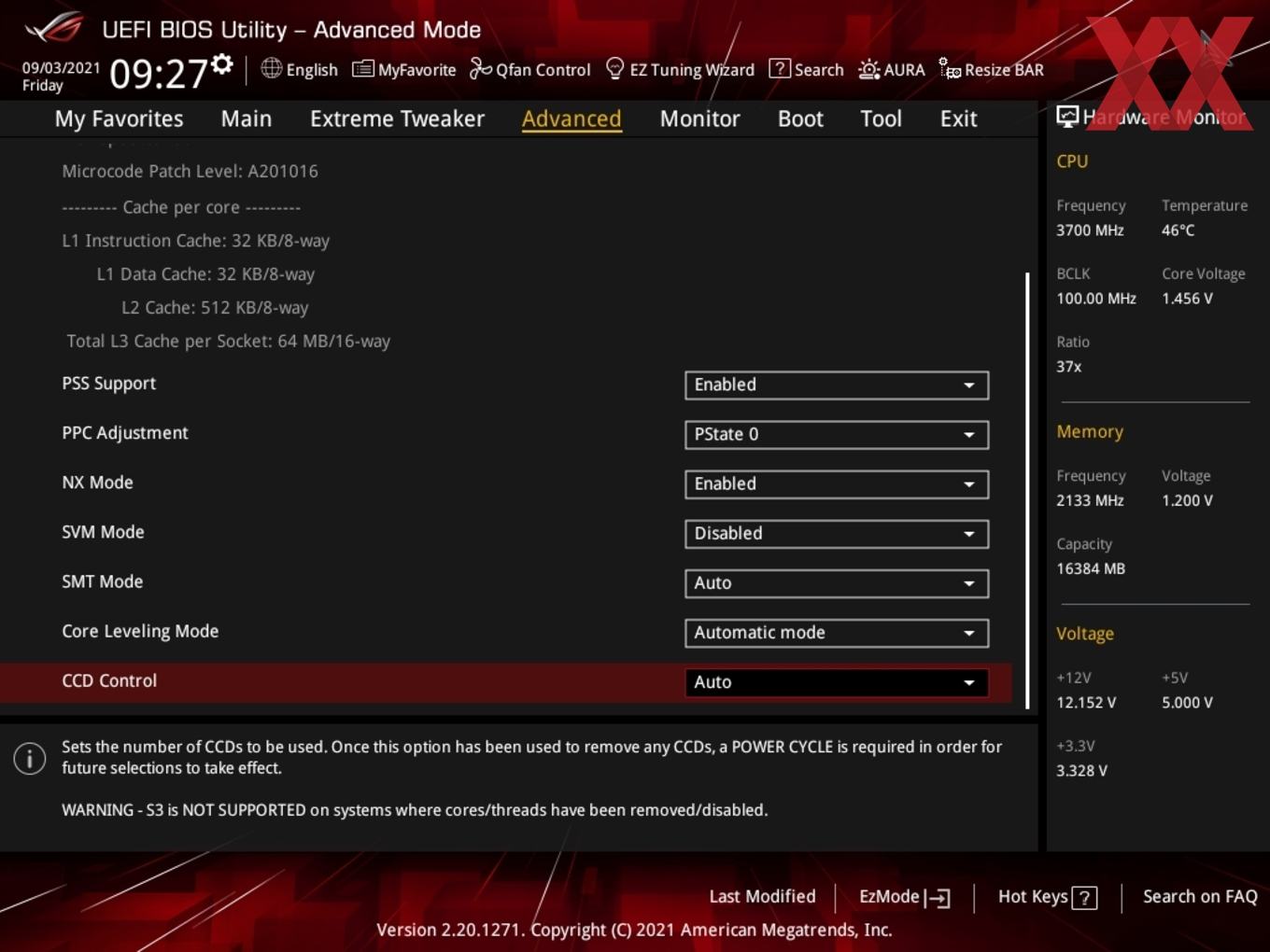
Task: Click the +12V 12.152 V reading
Action: point(1086,703)
